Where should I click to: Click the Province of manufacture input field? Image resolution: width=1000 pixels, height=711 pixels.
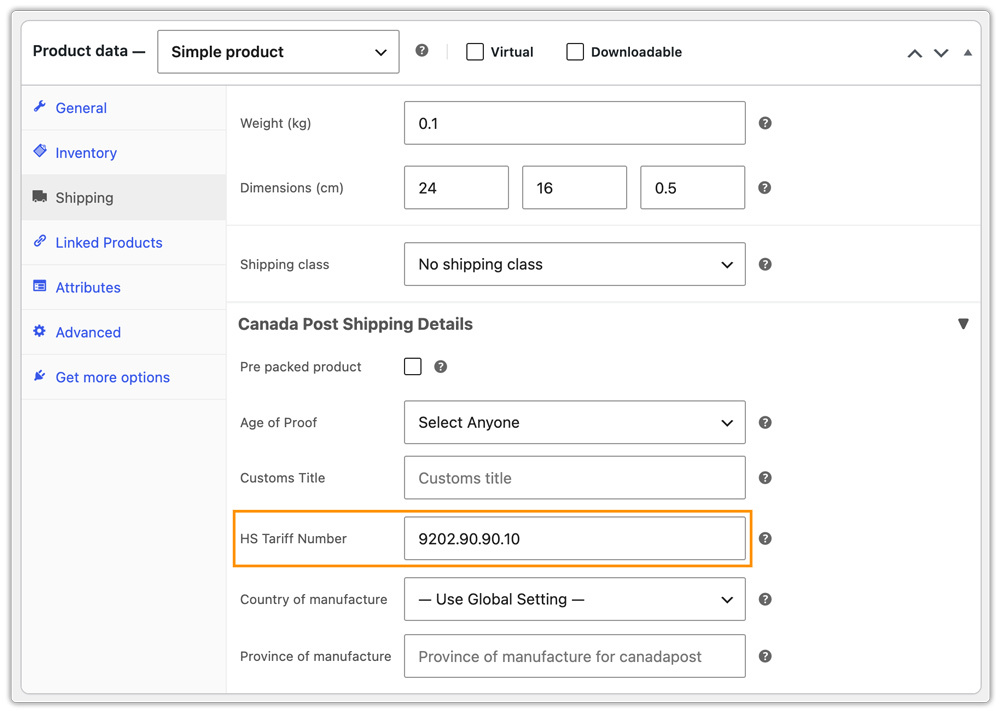point(575,656)
